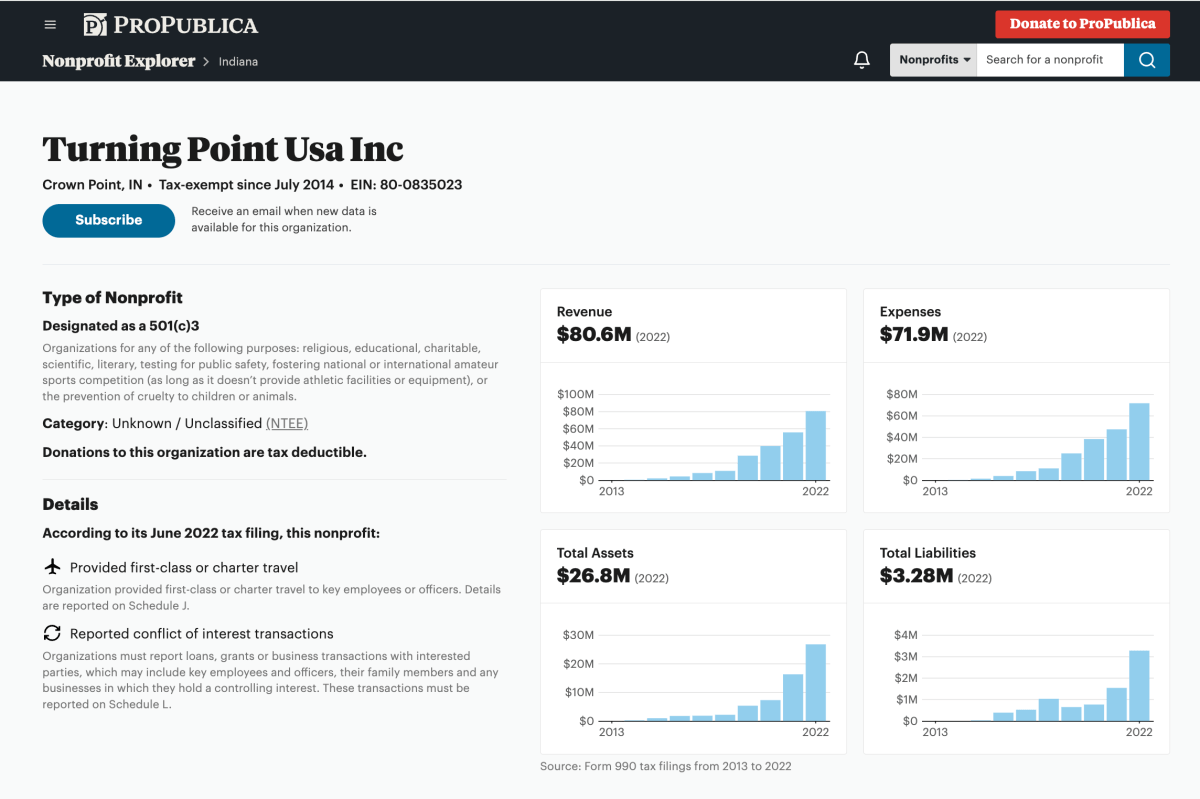
Task: Click the 2022 bar in Total Liabilities chart
Action: point(1139,685)
